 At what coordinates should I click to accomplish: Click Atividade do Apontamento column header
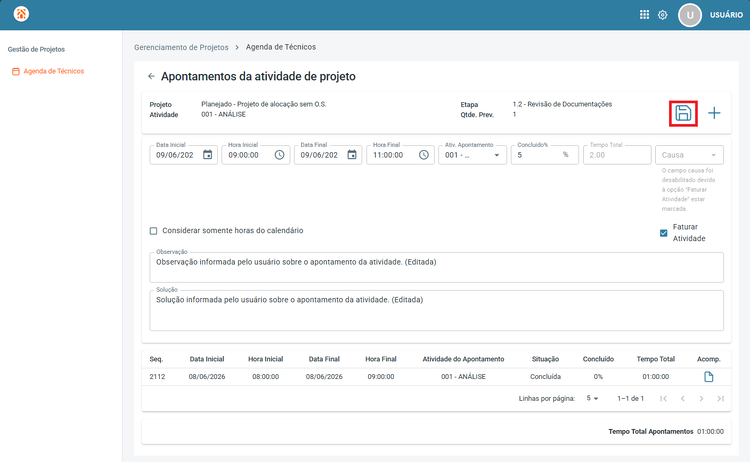[463, 359]
